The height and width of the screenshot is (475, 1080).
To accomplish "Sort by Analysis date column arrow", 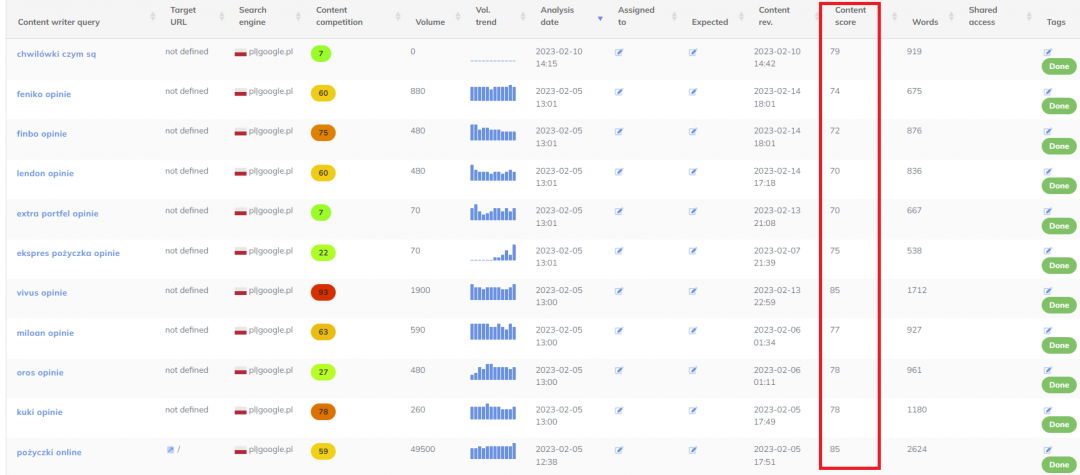I will click(x=600, y=18).
